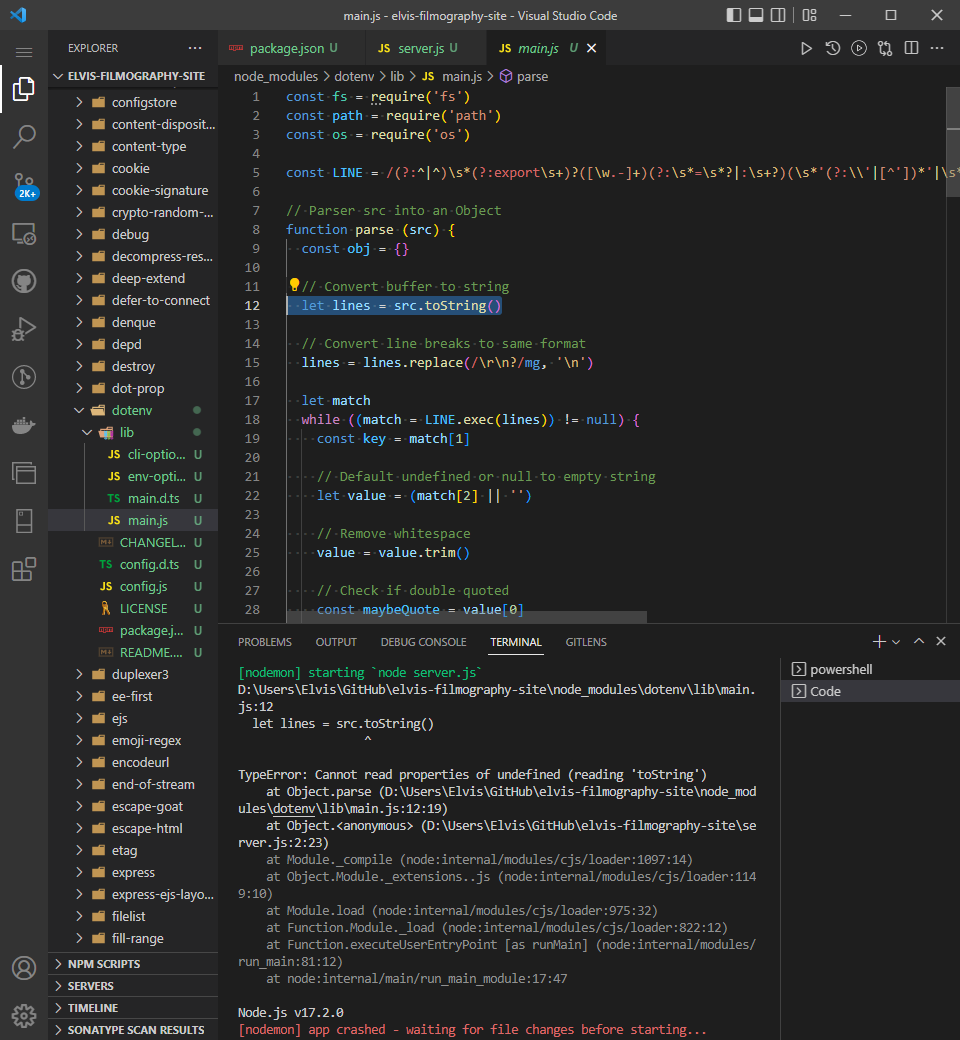Open the quick fix lightbulb on line 11
The width and height of the screenshot is (960, 1040).
296,286
